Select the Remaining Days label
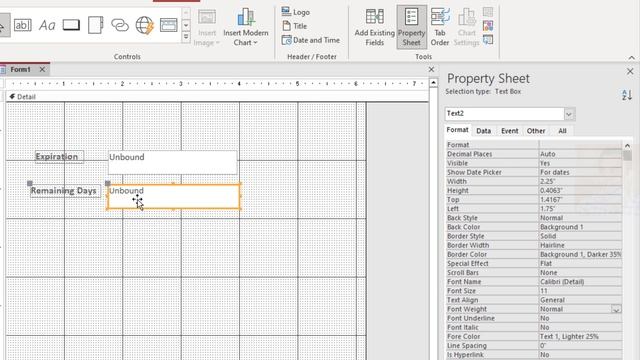640x360 pixels. (65, 191)
